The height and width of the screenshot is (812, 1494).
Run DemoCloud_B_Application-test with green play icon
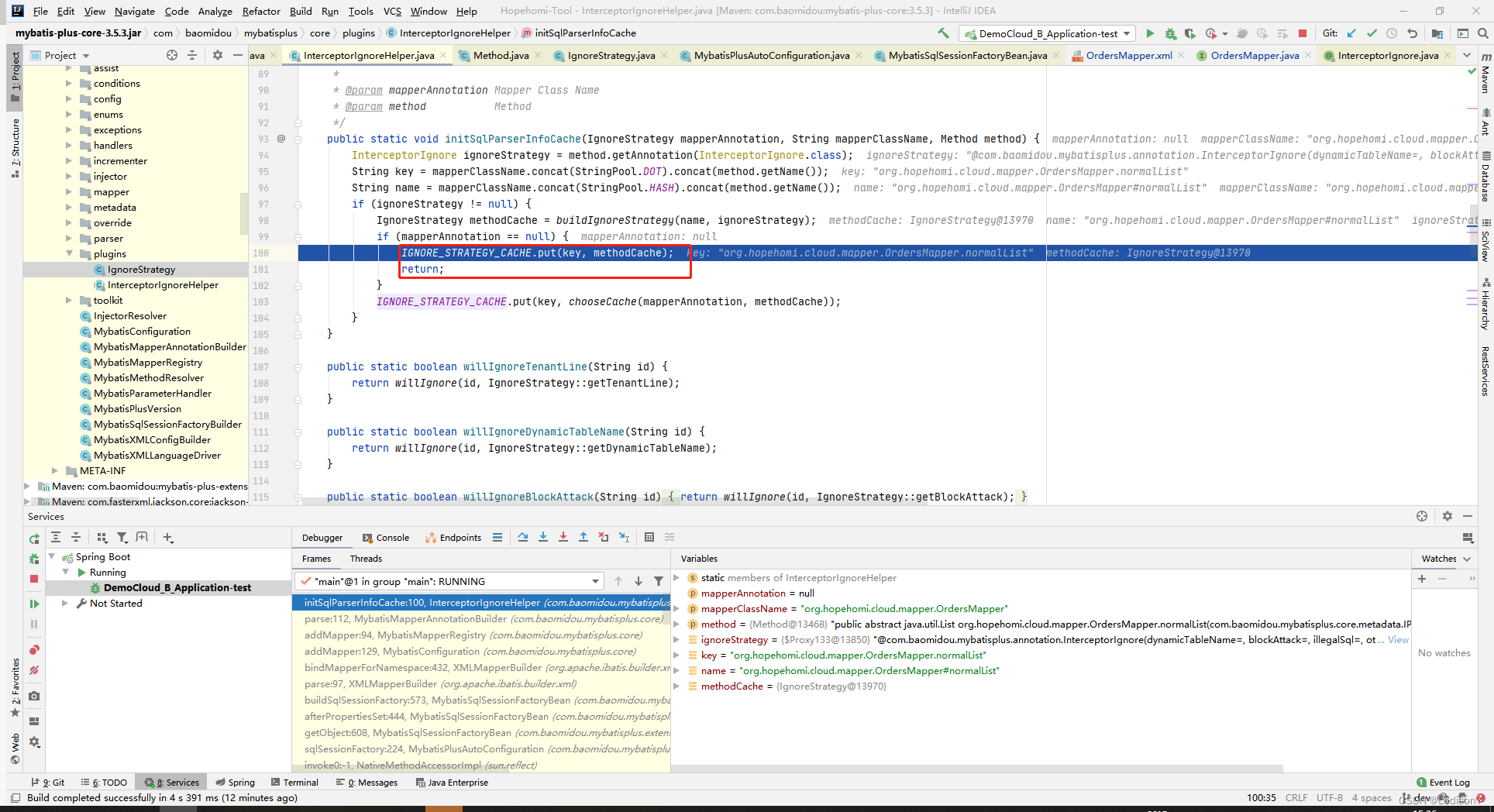coord(1150,33)
